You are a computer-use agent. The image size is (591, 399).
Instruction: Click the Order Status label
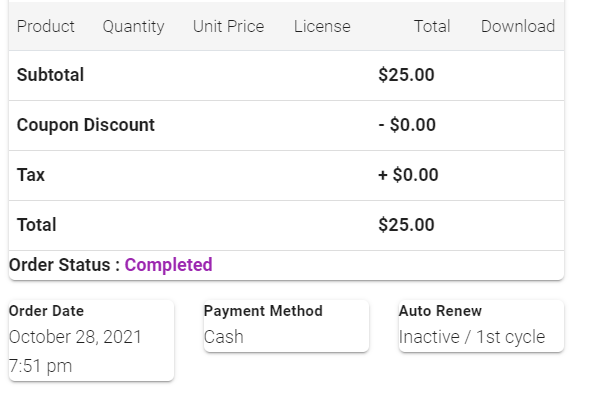pyautogui.click(x=64, y=265)
